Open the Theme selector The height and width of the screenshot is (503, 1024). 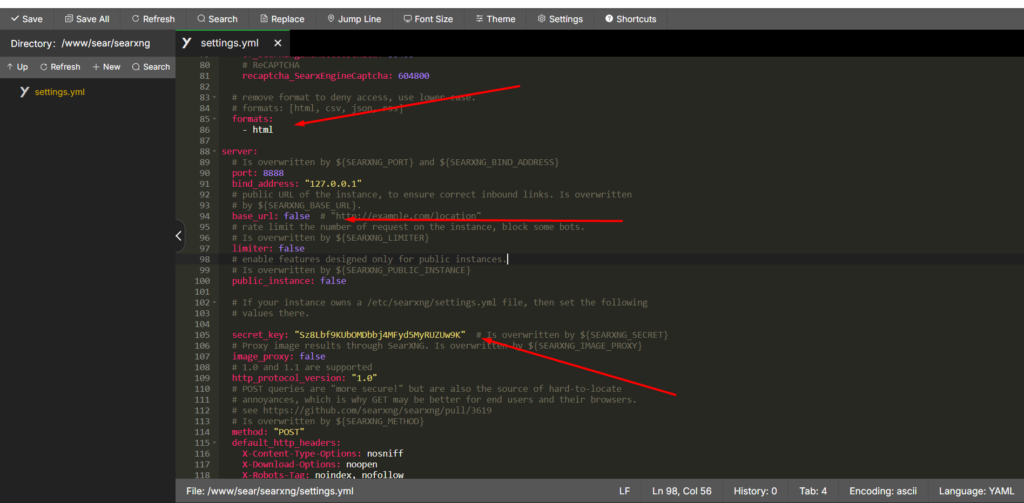click(495, 19)
